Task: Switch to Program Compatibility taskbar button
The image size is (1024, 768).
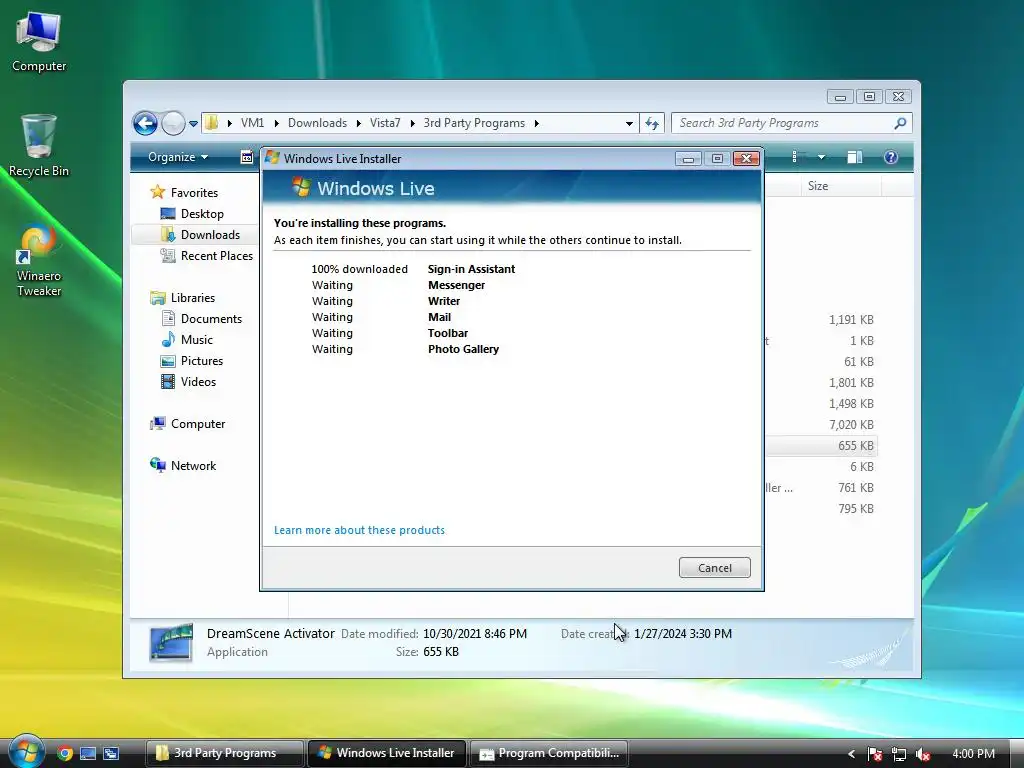Action: 549,753
